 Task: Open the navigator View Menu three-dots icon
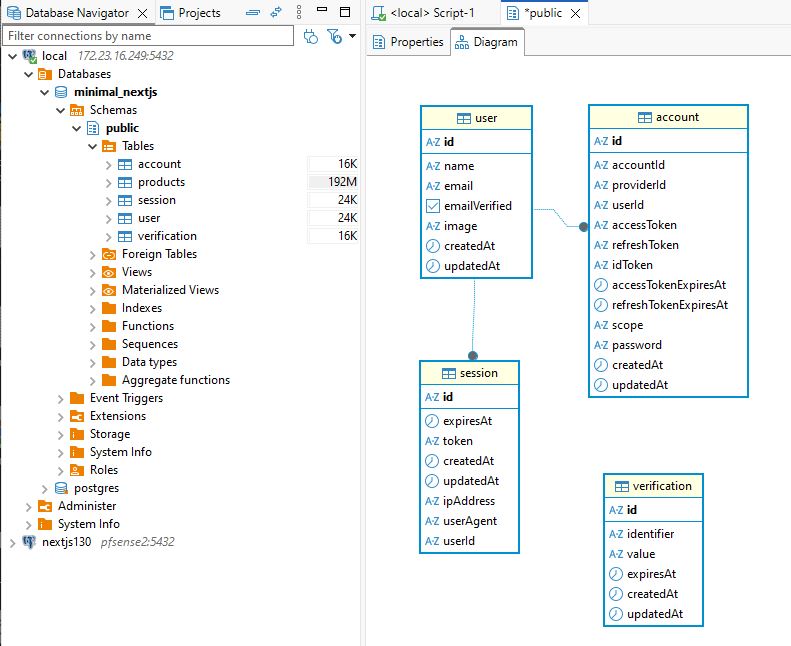299,13
